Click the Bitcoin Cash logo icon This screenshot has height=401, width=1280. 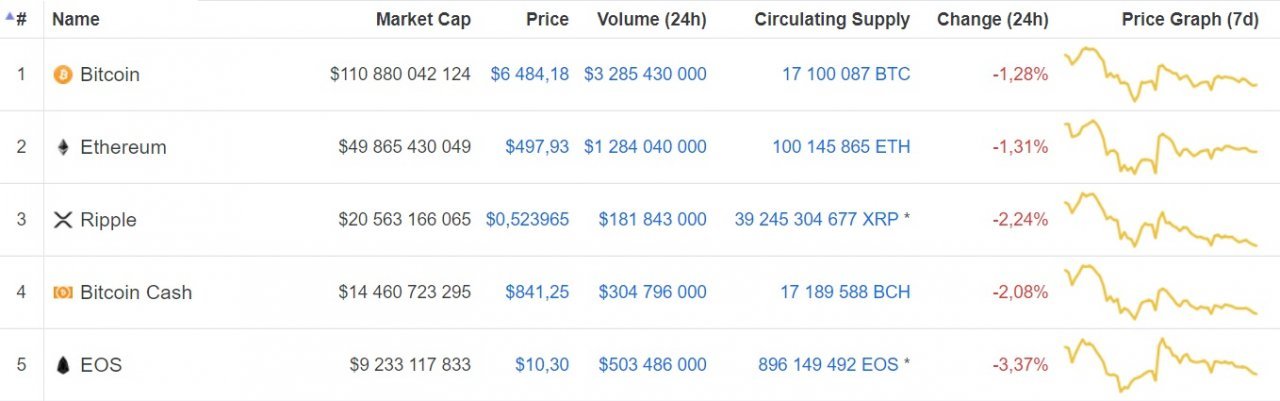[x=63, y=293]
